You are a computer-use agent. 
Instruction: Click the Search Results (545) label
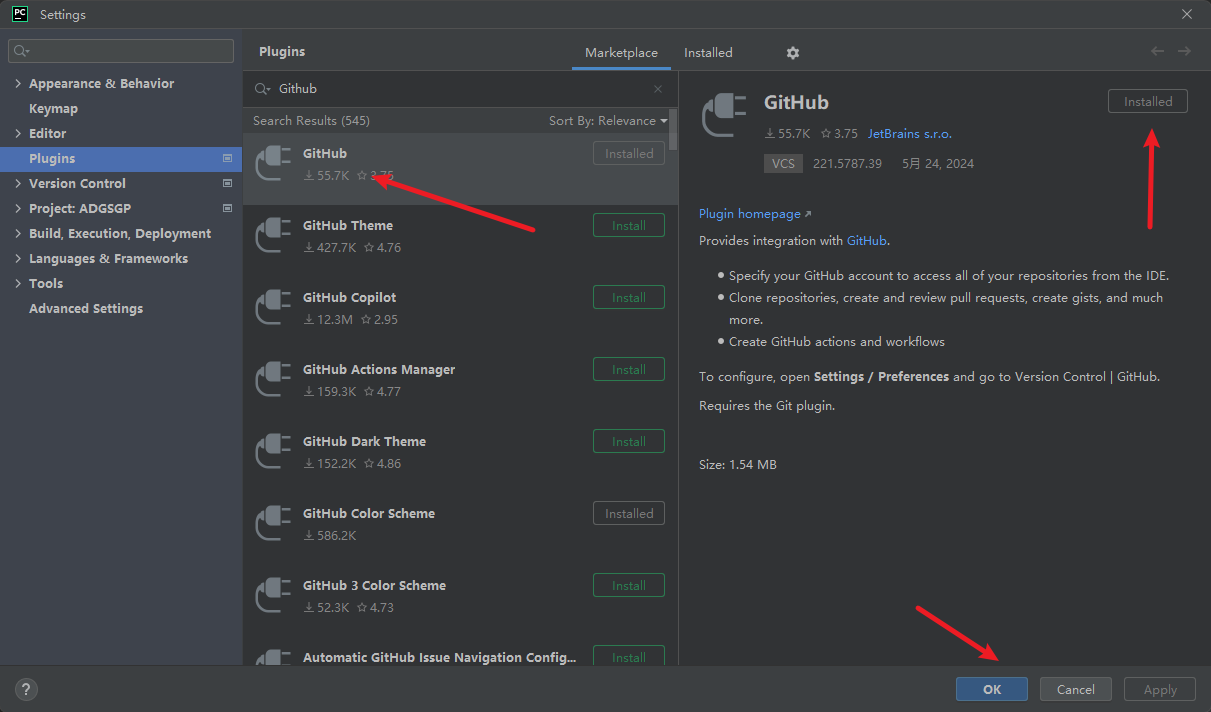pos(311,121)
